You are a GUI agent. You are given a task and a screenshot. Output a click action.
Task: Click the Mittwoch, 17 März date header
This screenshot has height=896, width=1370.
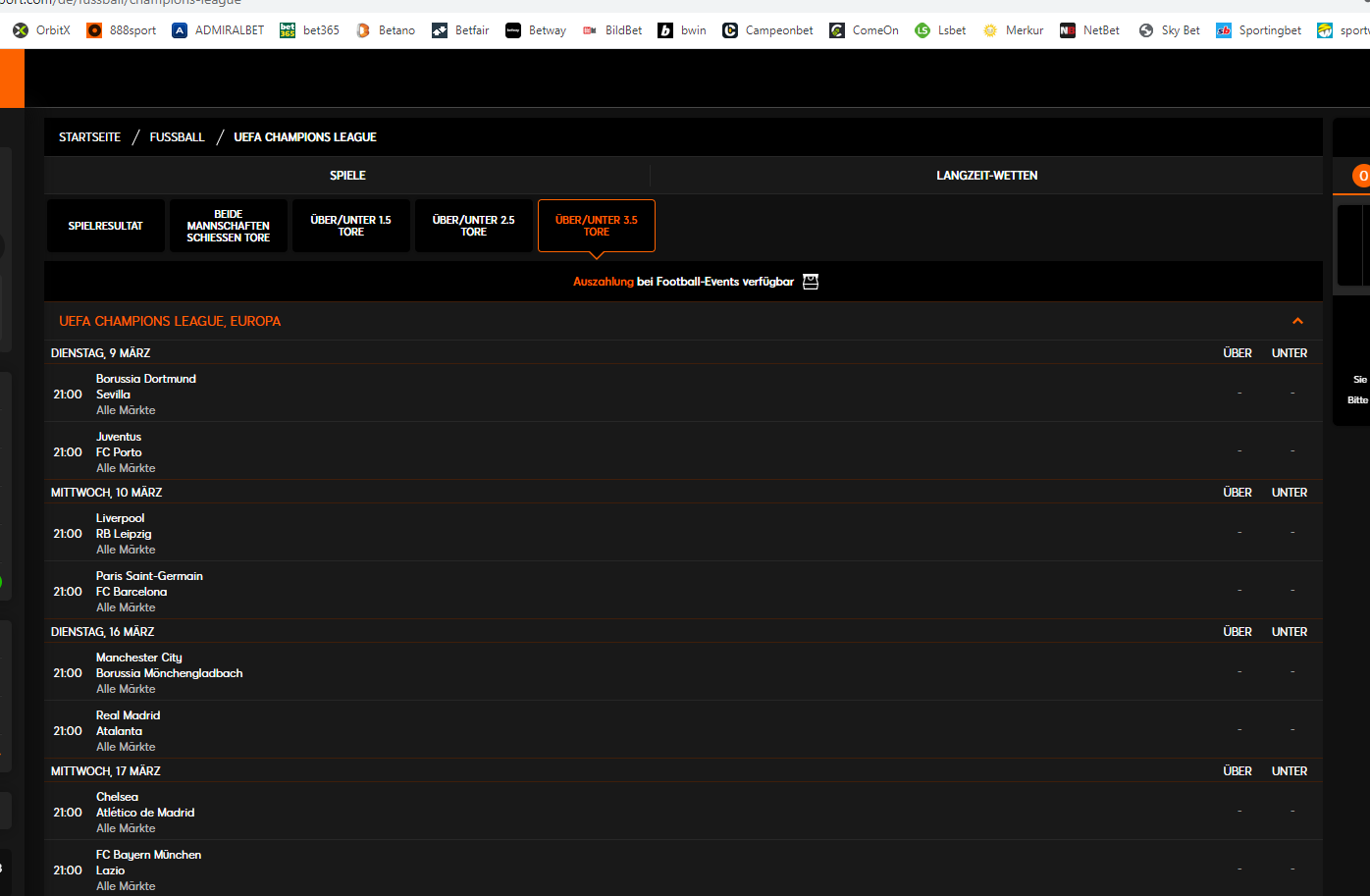[x=105, y=771]
